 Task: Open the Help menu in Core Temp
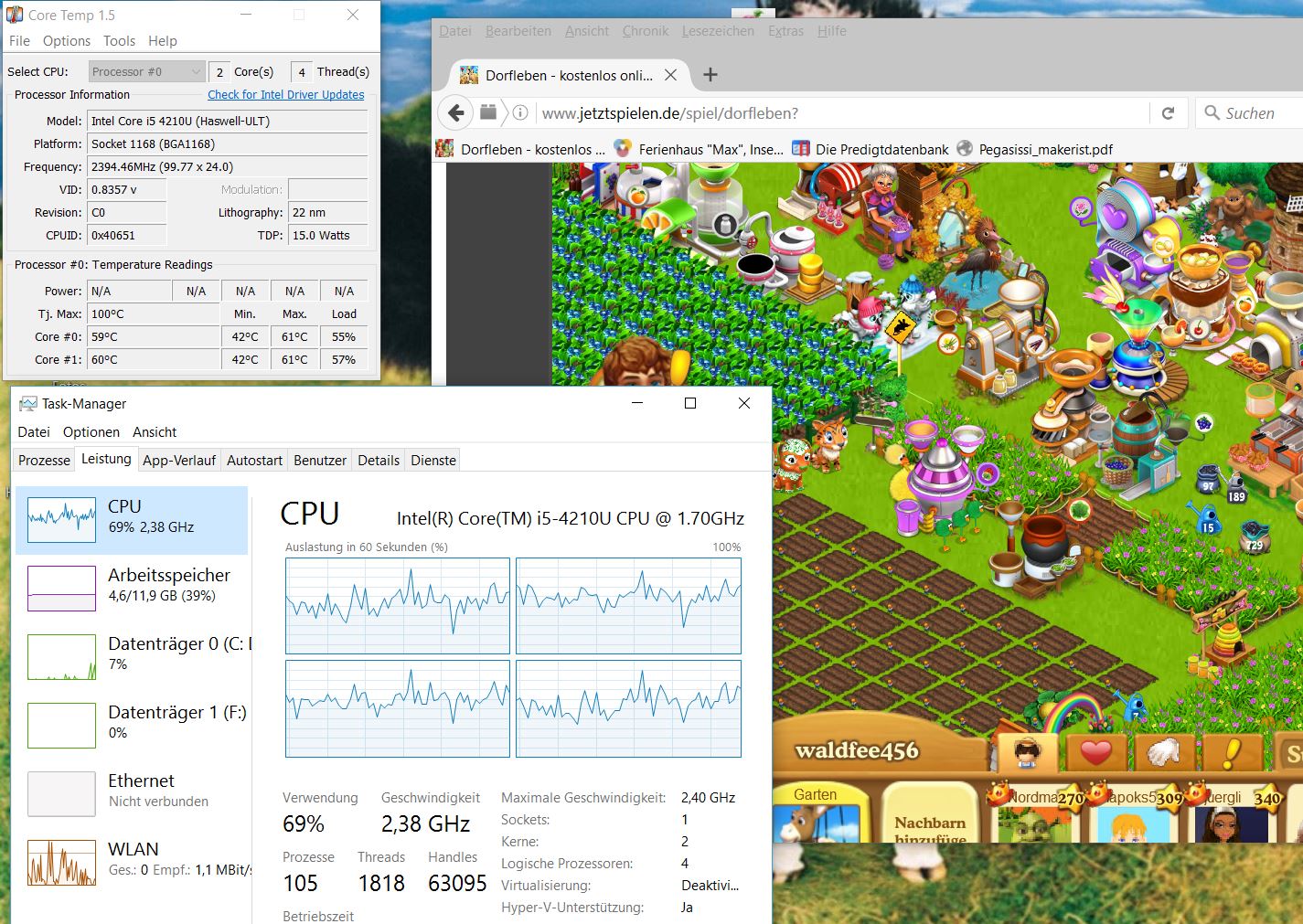[163, 41]
